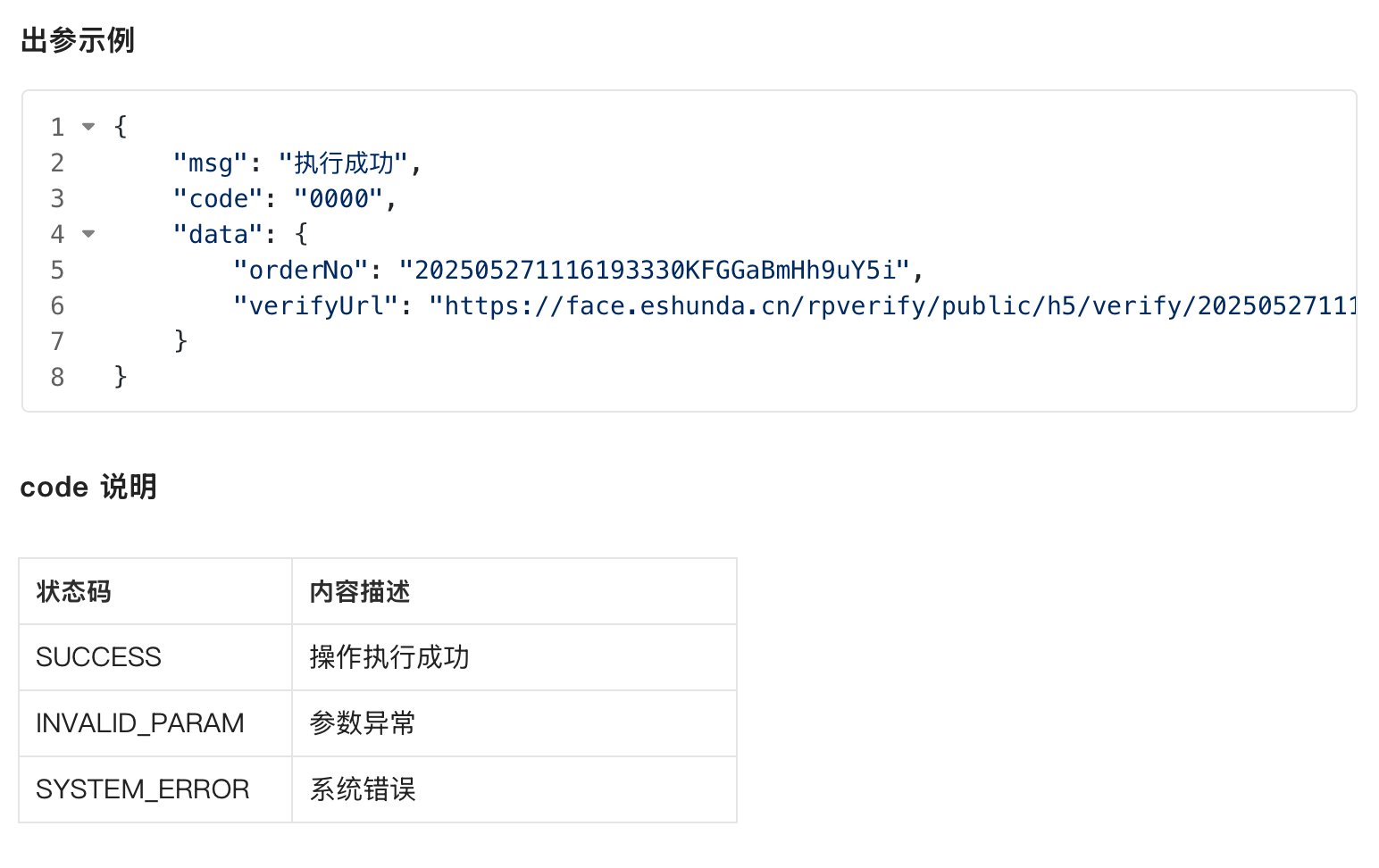Click the "code" key on line 3
Image resolution: width=1379 pixels, height=868 pixels.
217,199
